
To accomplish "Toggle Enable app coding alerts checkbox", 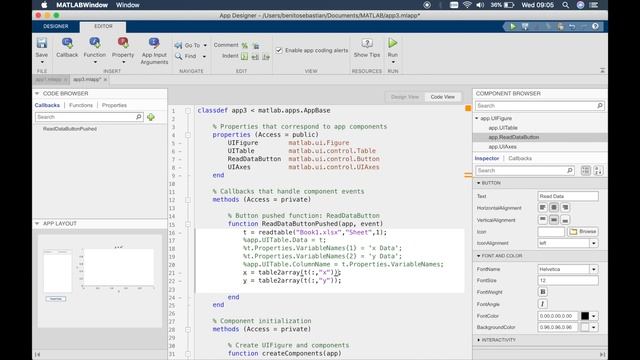I will click(x=279, y=50).
